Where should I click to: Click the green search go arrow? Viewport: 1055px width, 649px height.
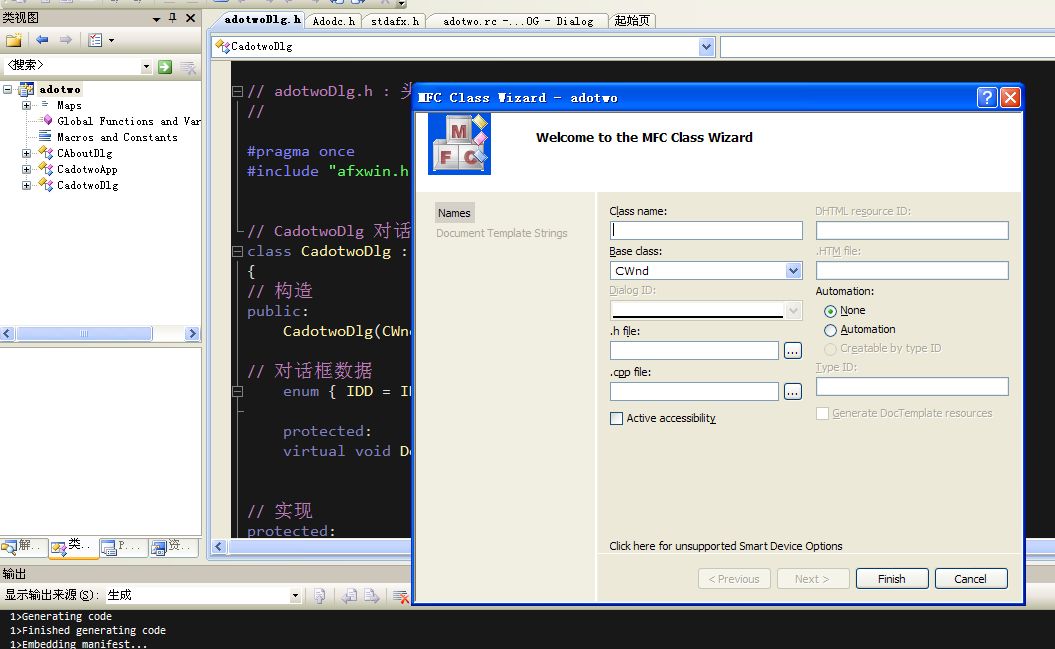click(165, 67)
